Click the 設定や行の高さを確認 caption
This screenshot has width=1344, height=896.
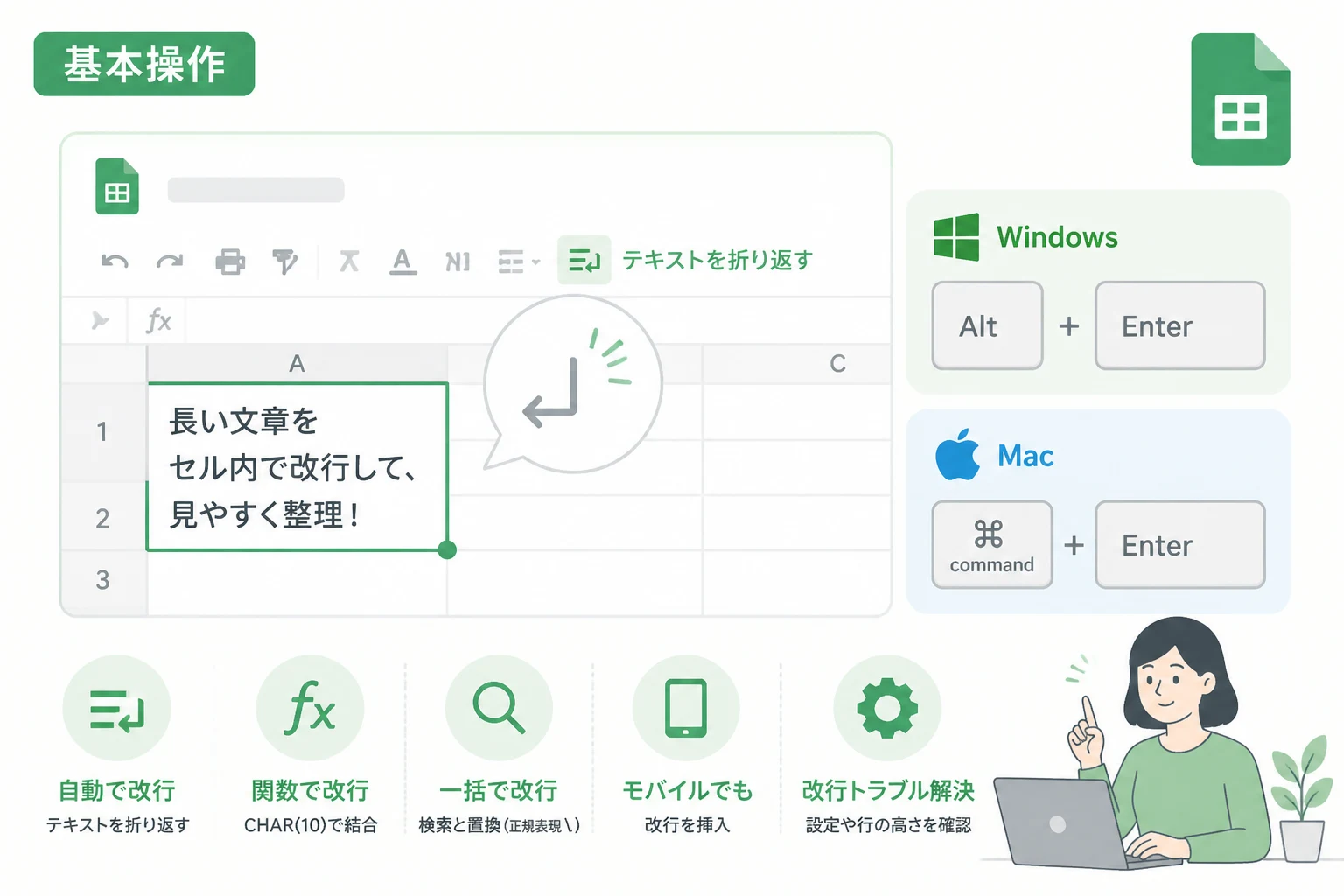pos(888,825)
